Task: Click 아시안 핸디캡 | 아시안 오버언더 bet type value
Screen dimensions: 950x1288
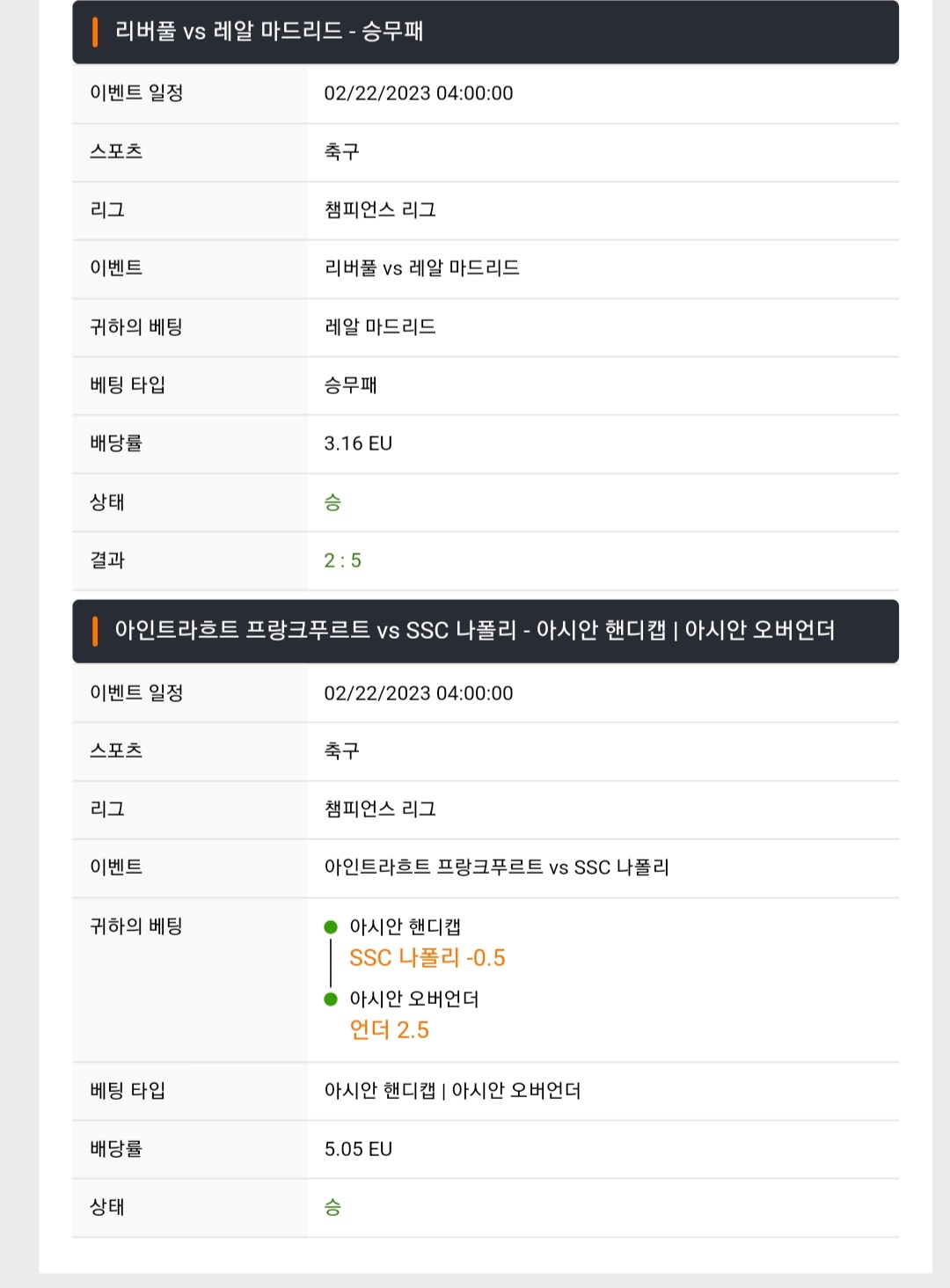Action: (x=453, y=1091)
